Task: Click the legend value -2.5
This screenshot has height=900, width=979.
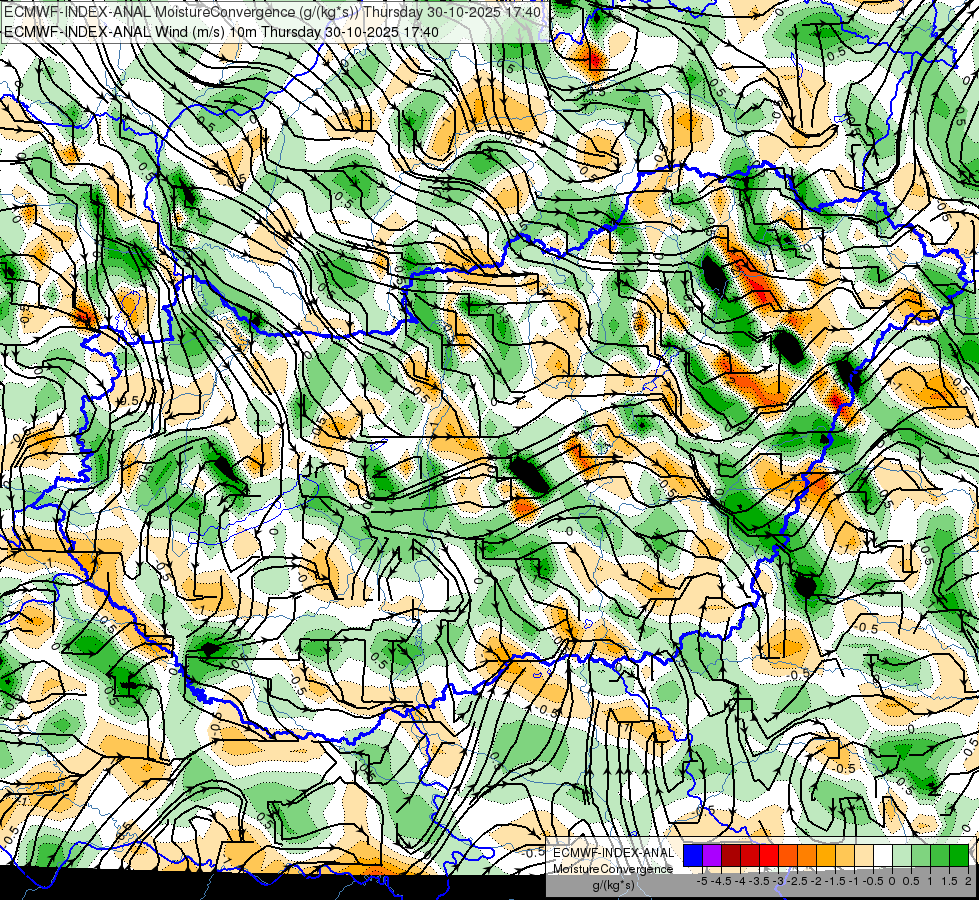Action: [797, 881]
